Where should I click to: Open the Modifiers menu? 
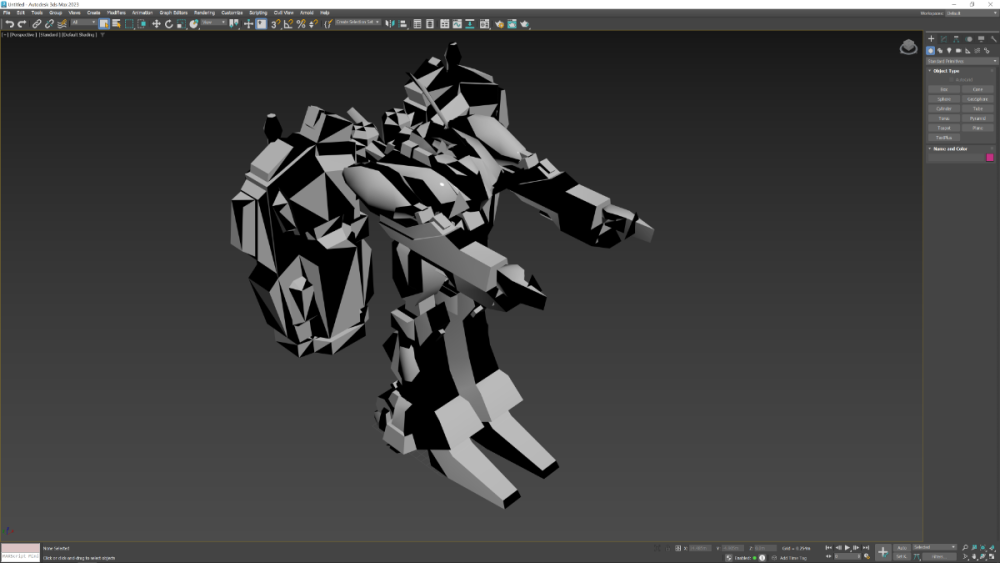pos(116,13)
